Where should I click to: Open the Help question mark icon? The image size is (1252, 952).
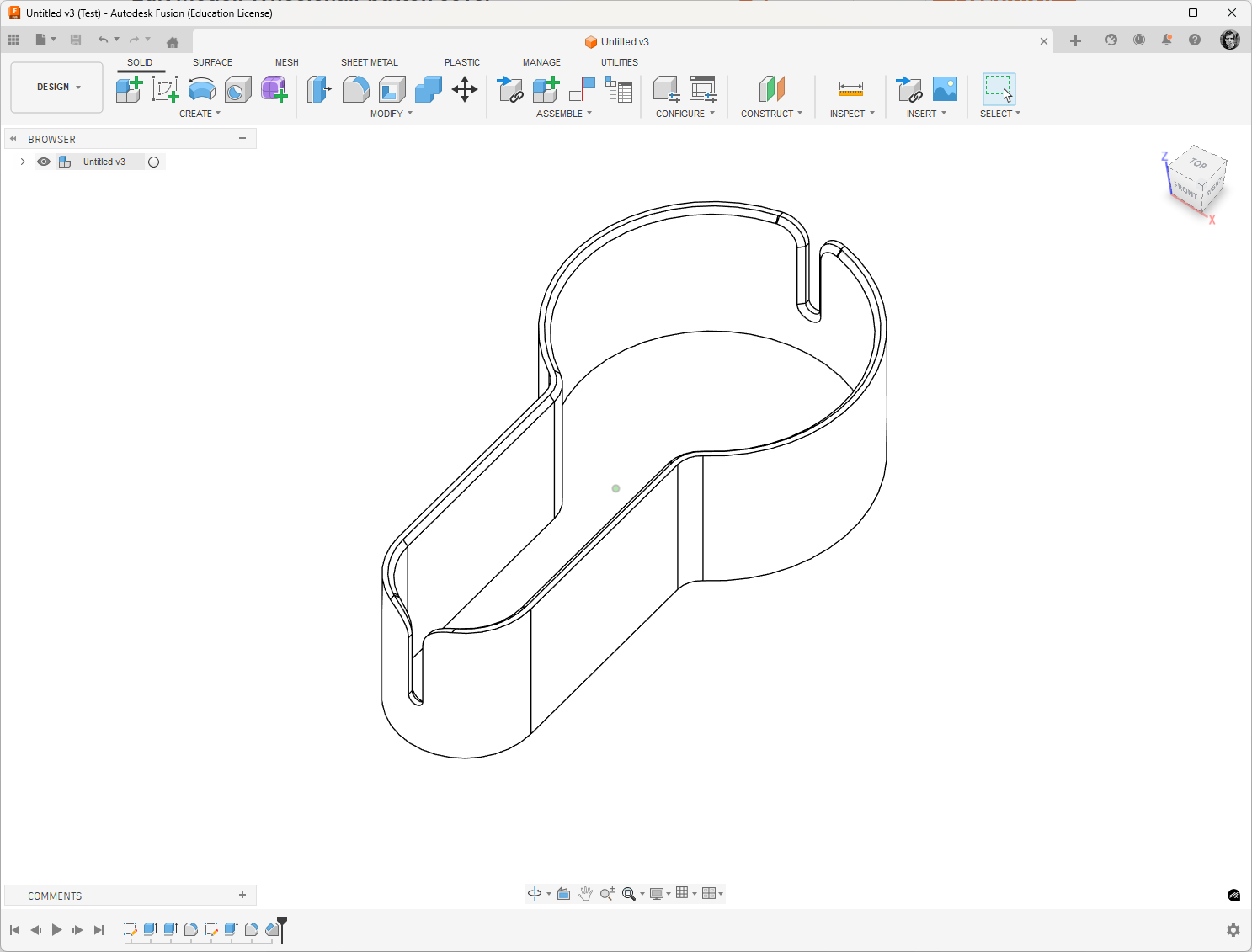(1195, 40)
